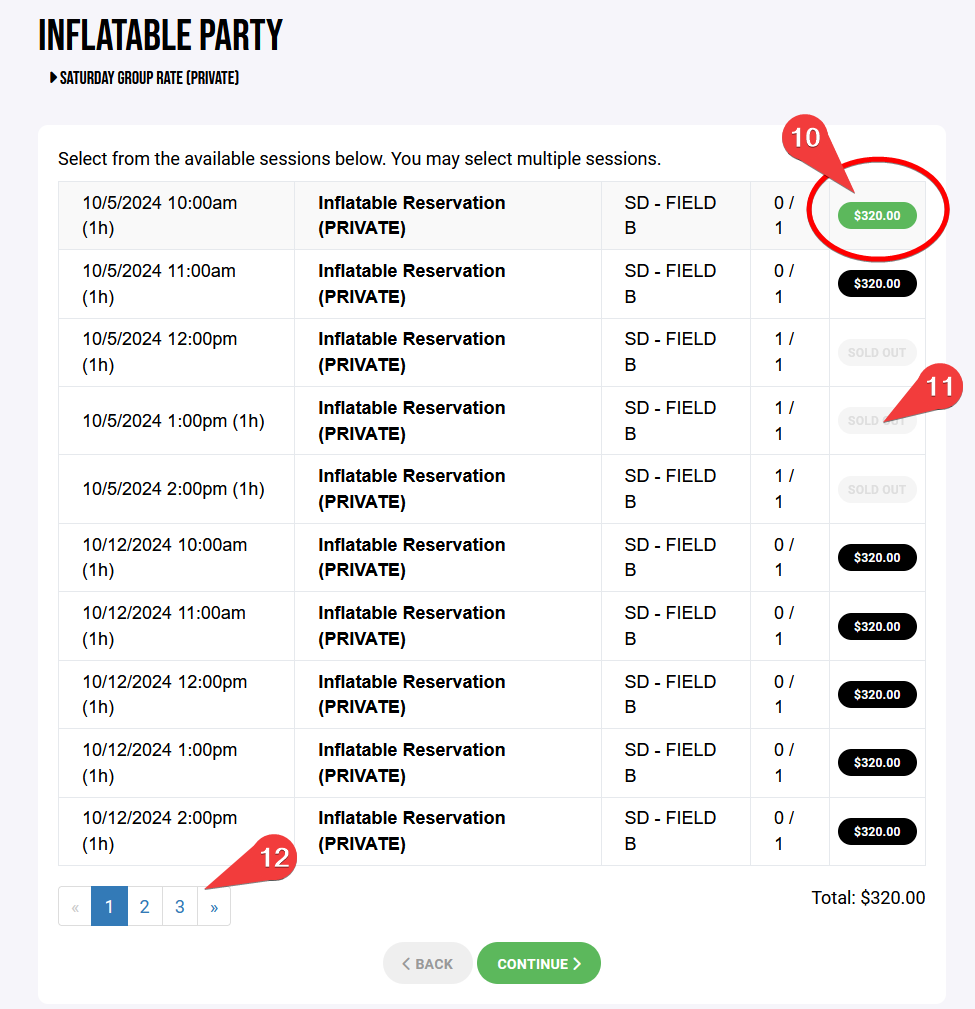The width and height of the screenshot is (975, 1009).
Task: Click the next page double-arrow
Action: [x=214, y=907]
